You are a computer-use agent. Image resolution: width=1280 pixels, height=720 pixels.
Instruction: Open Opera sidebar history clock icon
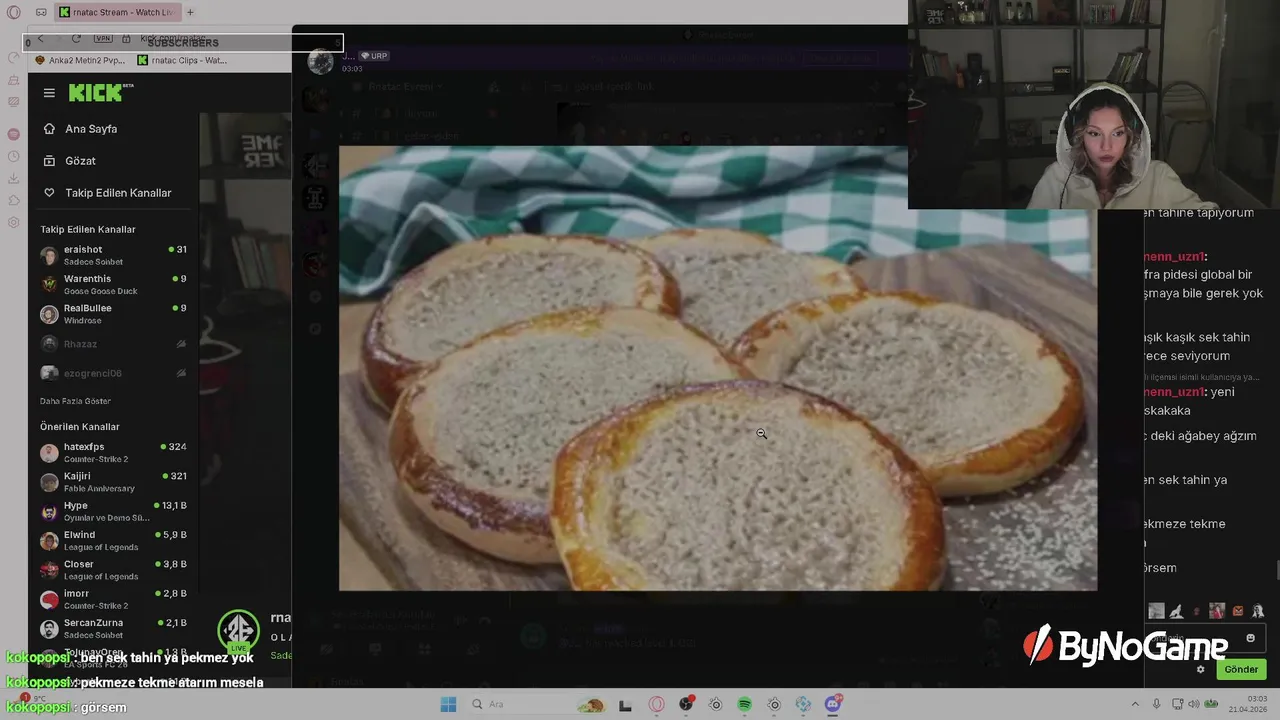point(13,156)
